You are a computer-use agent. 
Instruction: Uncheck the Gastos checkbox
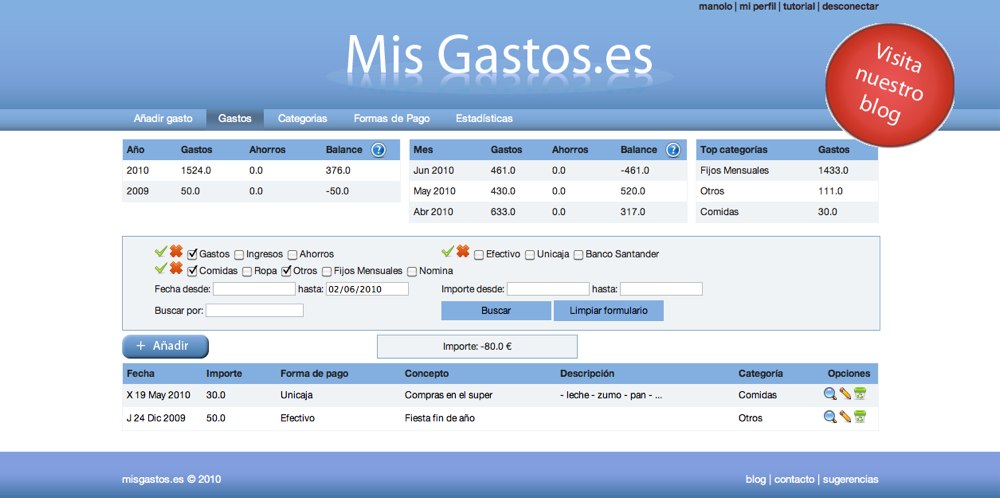(192, 254)
